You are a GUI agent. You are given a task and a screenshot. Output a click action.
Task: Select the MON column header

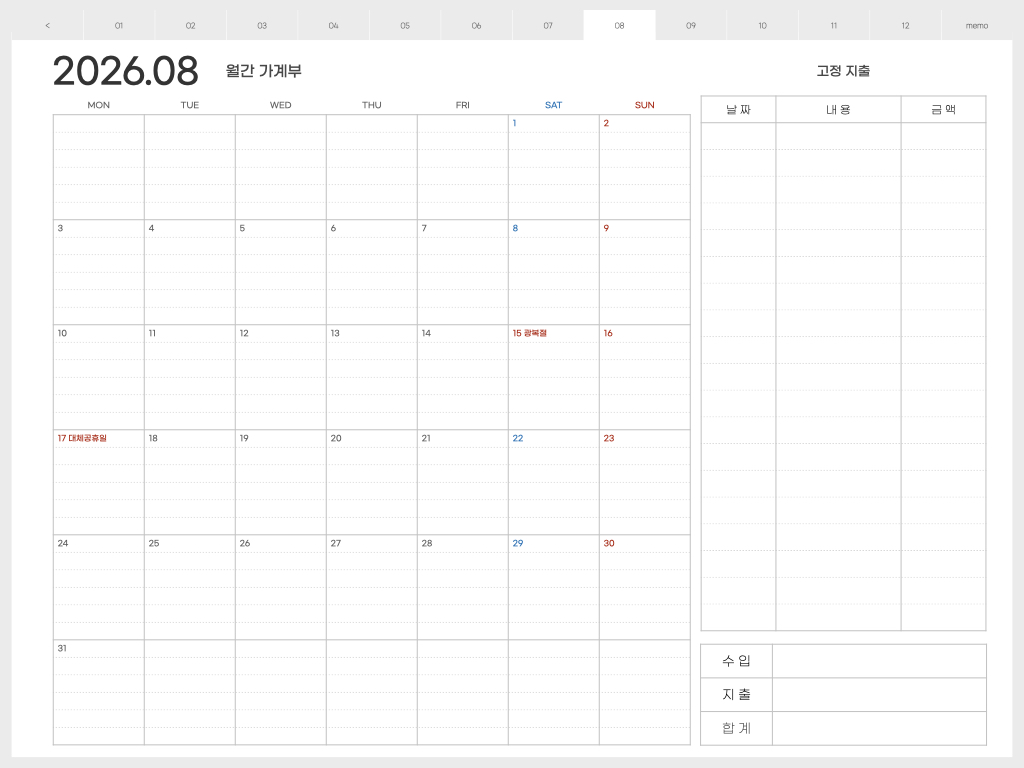99,104
